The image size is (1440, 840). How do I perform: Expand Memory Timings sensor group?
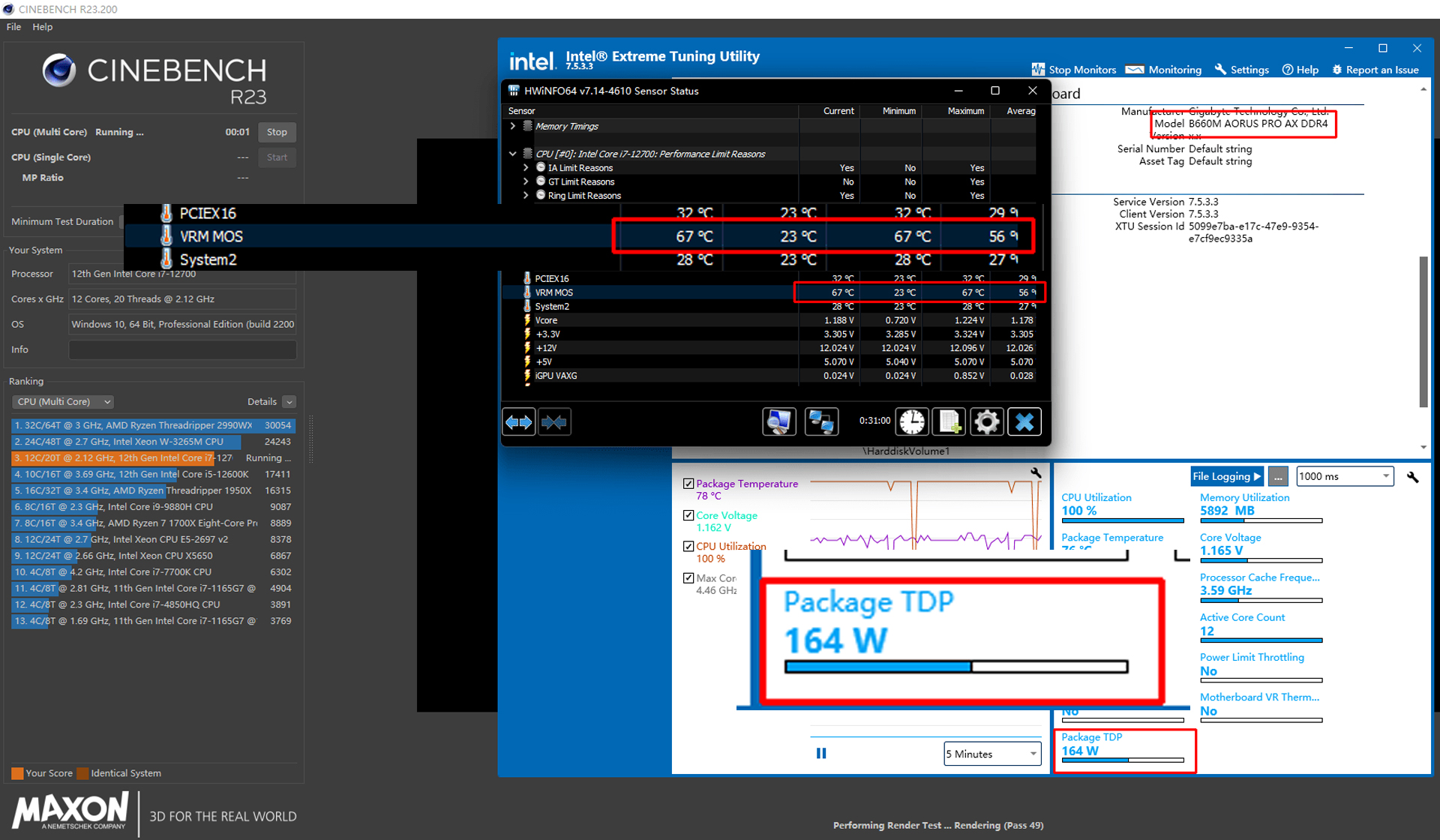coord(513,126)
